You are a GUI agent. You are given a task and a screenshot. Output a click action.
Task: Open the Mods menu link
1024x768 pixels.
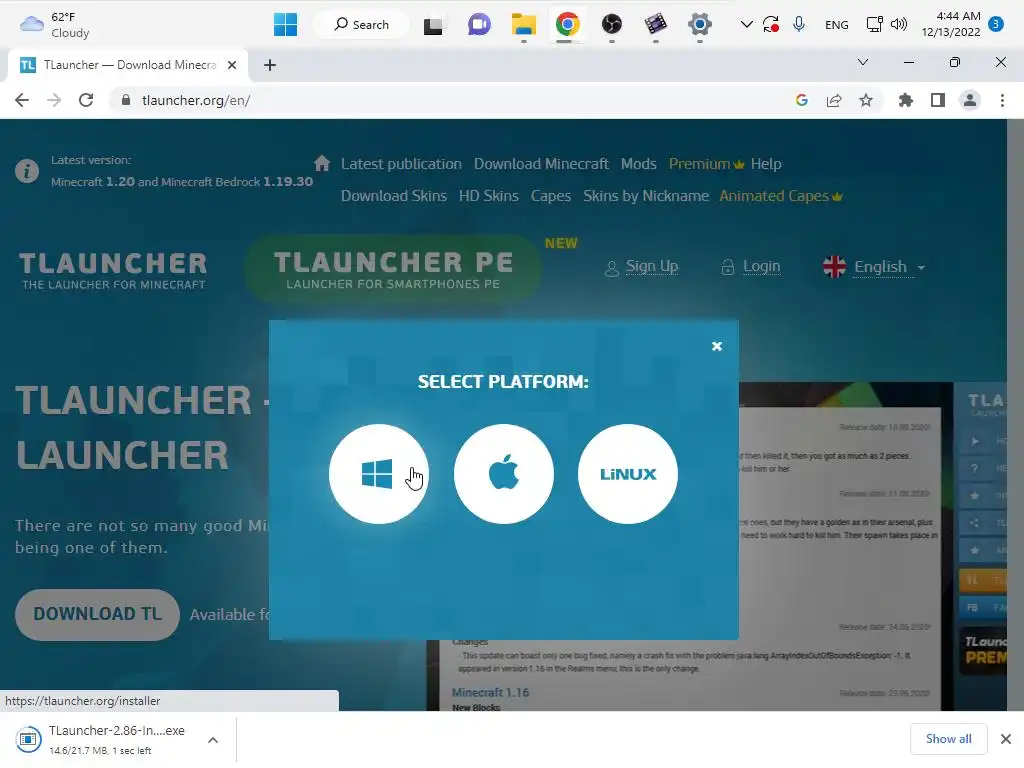tap(638, 164)
